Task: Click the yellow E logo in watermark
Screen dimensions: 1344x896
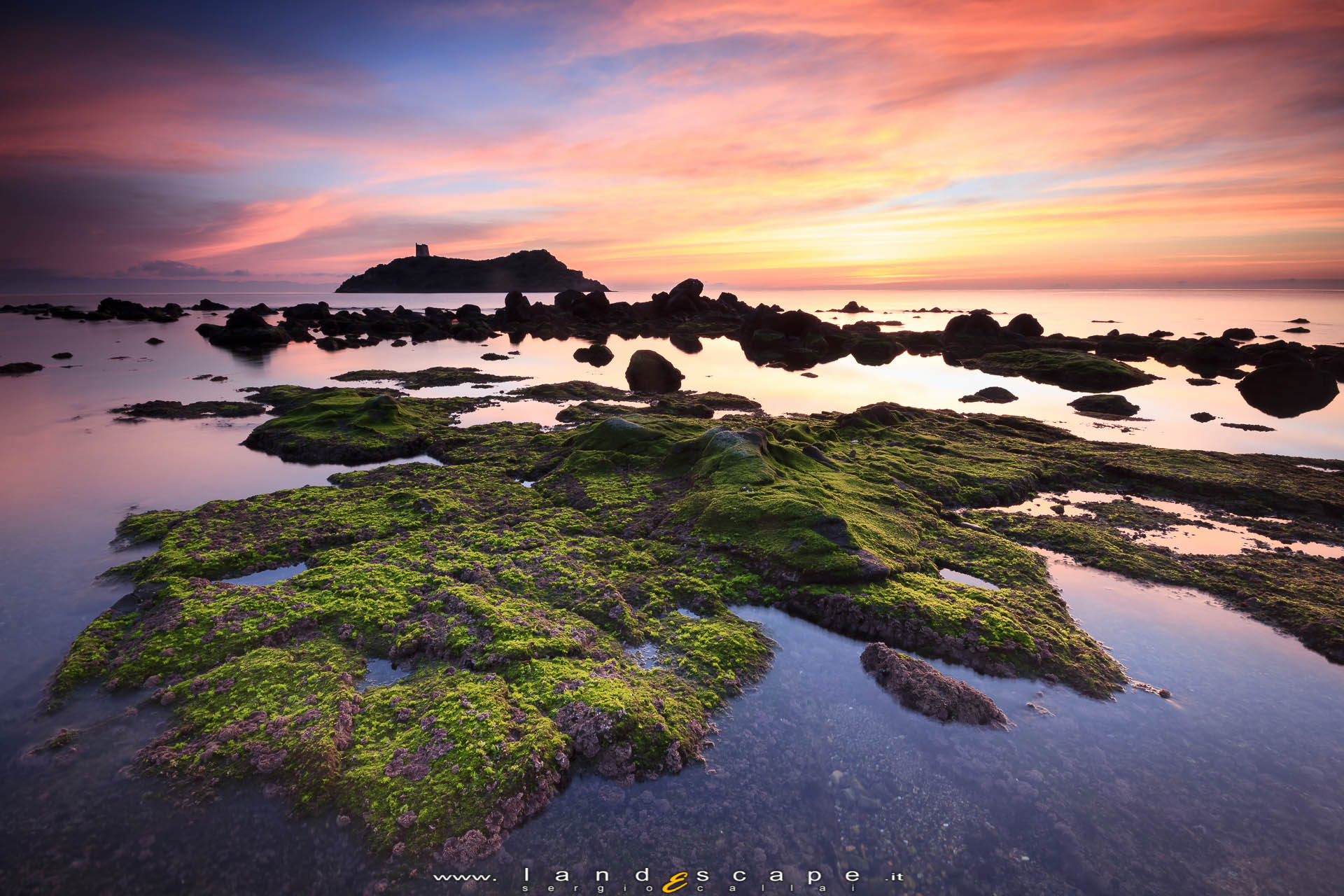Action: (x=674, y=881)
